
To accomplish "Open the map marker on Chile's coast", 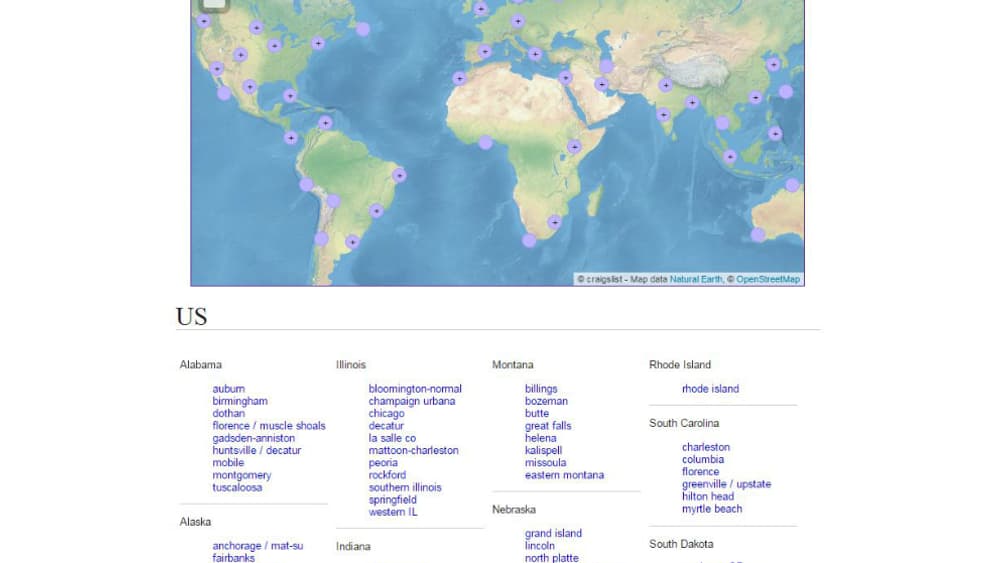I will coord(321,239).
